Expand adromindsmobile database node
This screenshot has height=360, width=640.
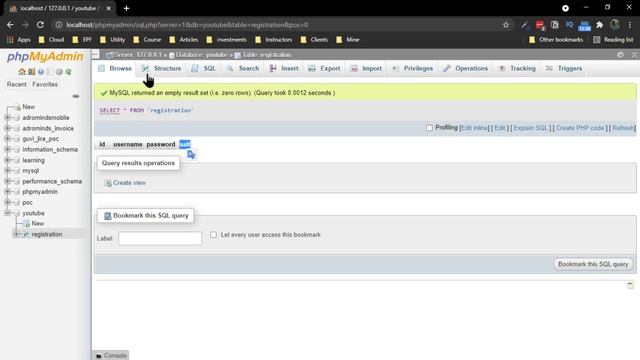click(x=7, y=118)
